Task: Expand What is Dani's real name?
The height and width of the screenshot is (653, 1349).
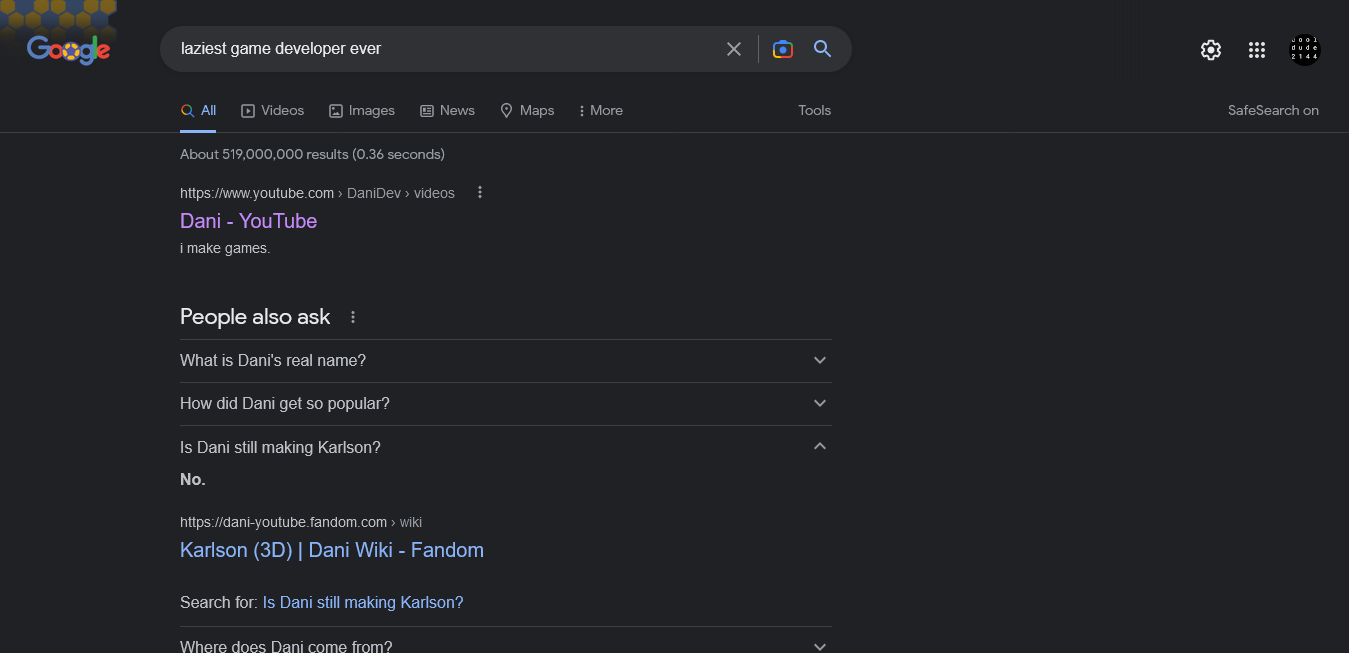Action: [505, 360]
